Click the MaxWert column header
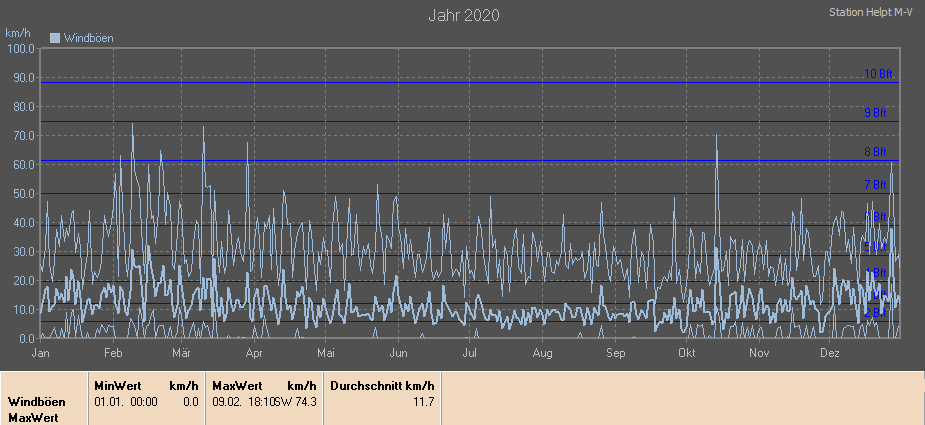The image size is (925, 425). [236, 385]
